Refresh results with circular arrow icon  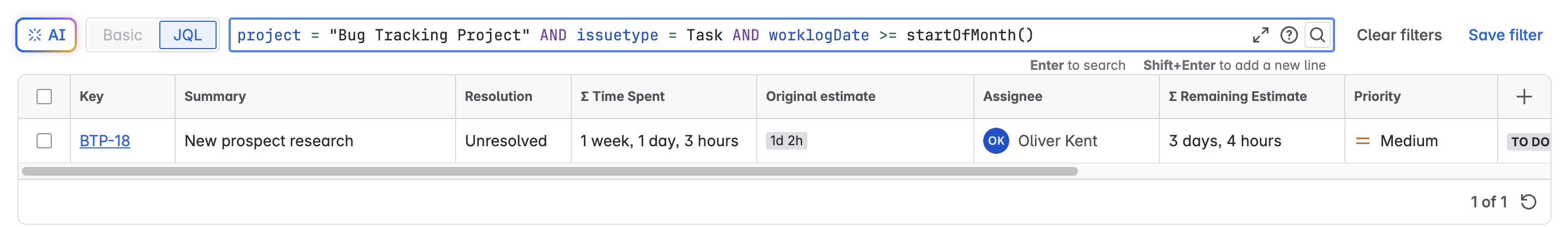(1528, 202)
